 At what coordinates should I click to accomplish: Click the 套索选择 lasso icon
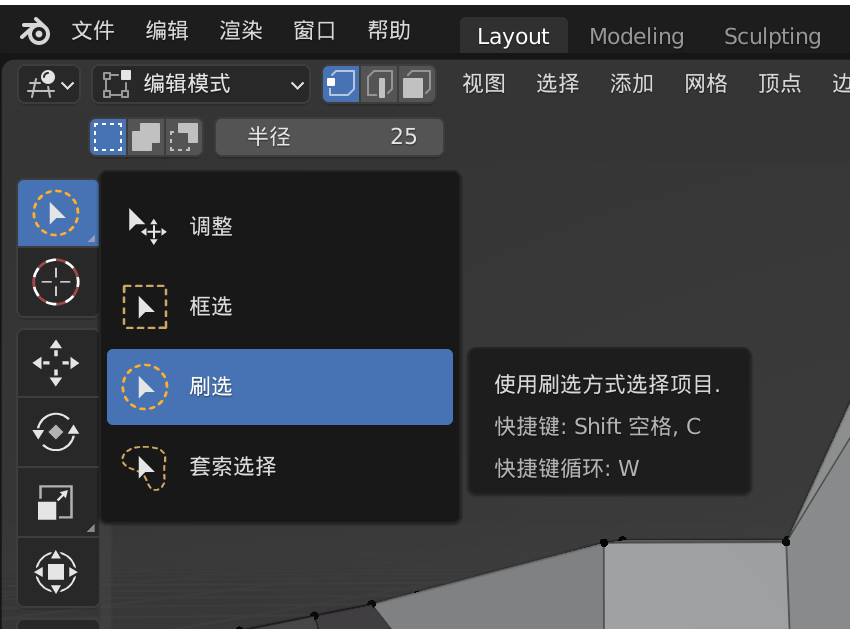(x=144, y=468)
